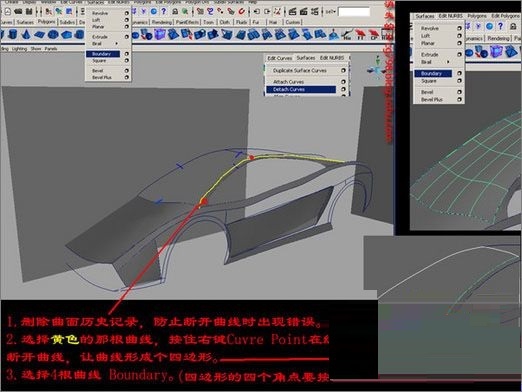The height and width of the screenshot is (392, 522).
Task: Switch to the Custom shelf tab
Action: (293, 22)
